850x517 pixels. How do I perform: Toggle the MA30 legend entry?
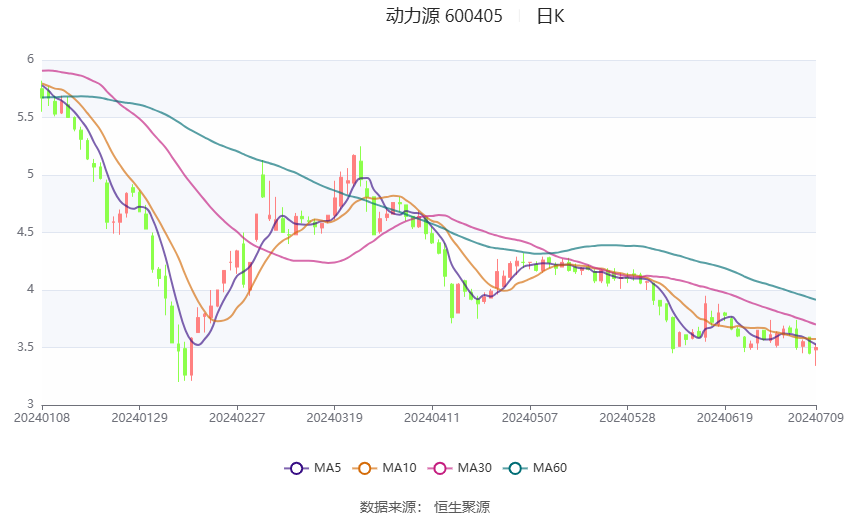(460, 468)
